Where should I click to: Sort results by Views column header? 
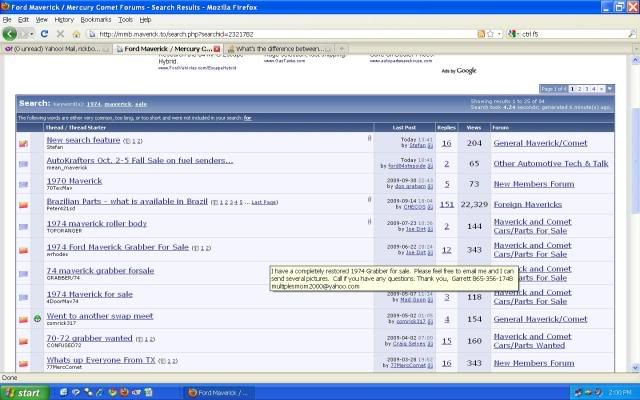(473, 127)
